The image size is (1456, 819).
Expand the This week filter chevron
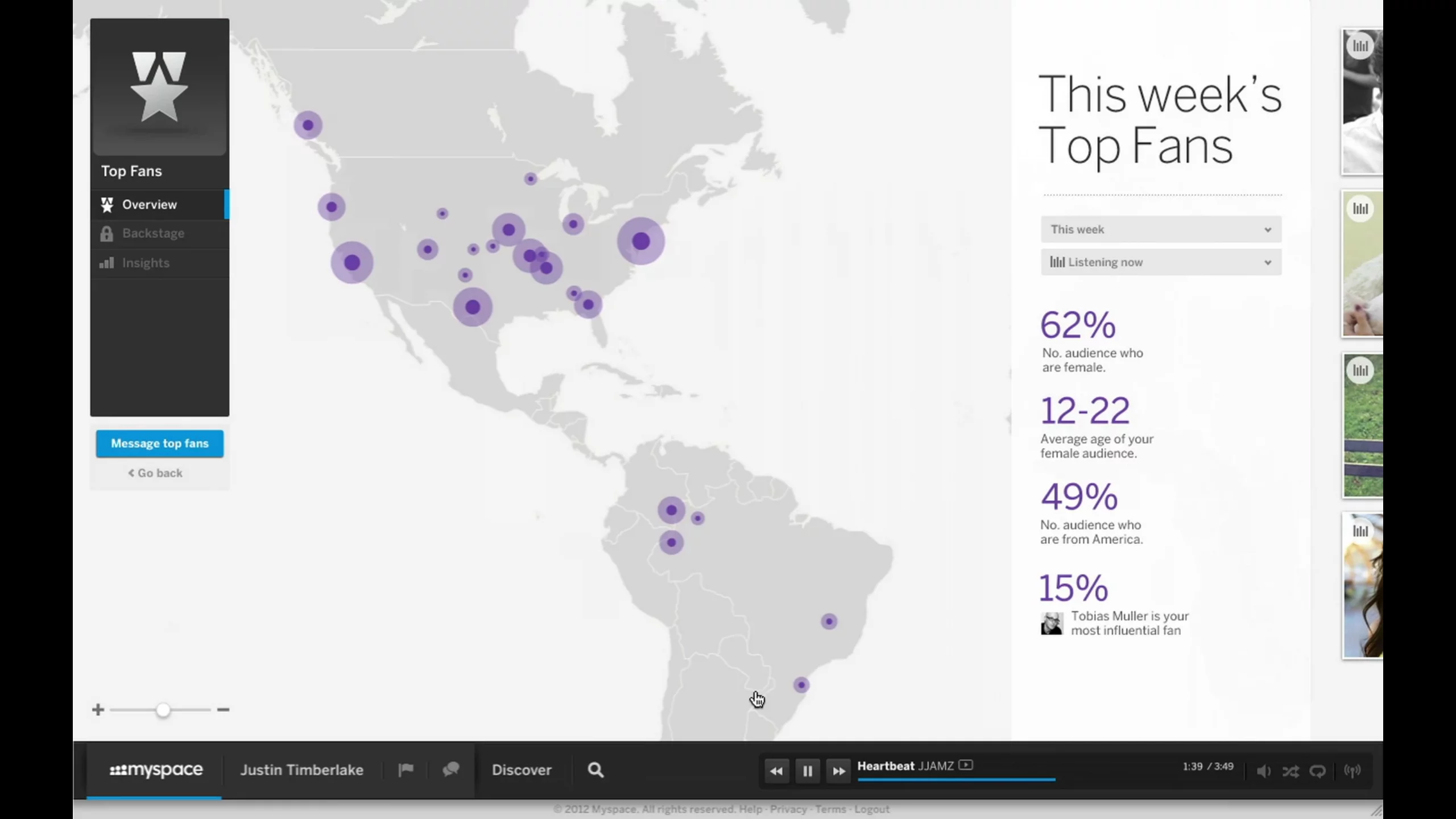pyautogui.click(x=1268, y=229)
